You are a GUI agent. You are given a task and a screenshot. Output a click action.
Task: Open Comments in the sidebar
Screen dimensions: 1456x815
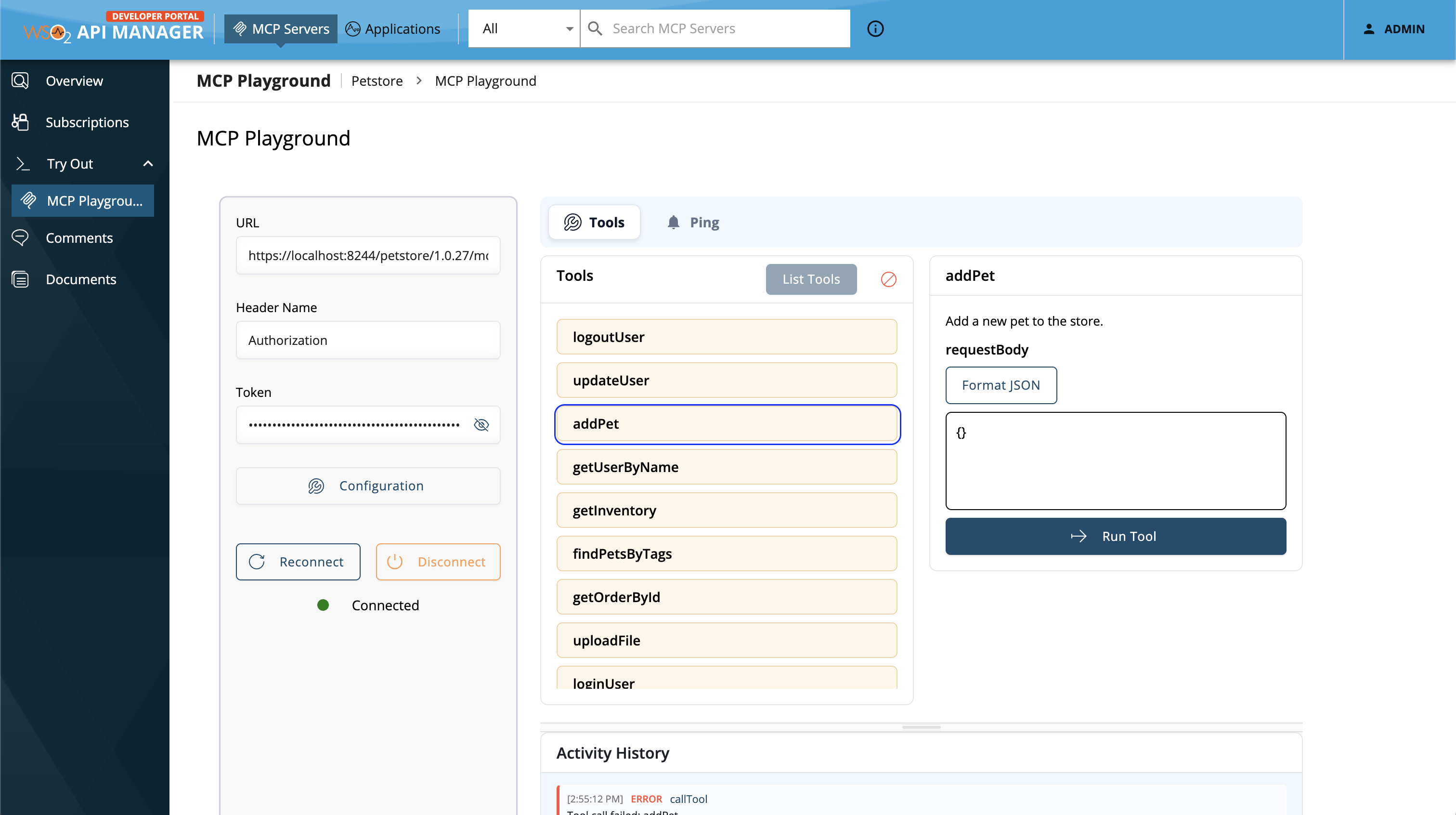click(79, 238)
